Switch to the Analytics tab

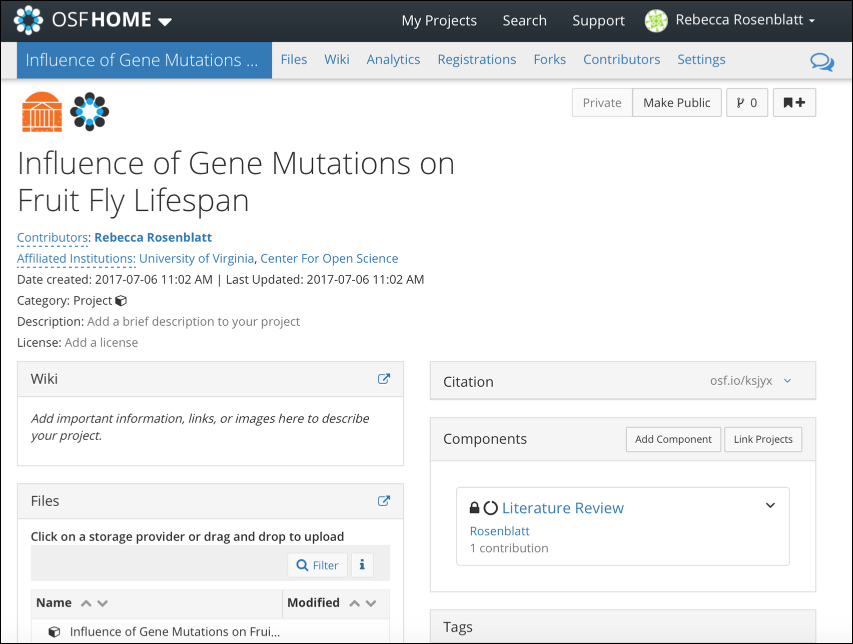[x=393, y=60]
